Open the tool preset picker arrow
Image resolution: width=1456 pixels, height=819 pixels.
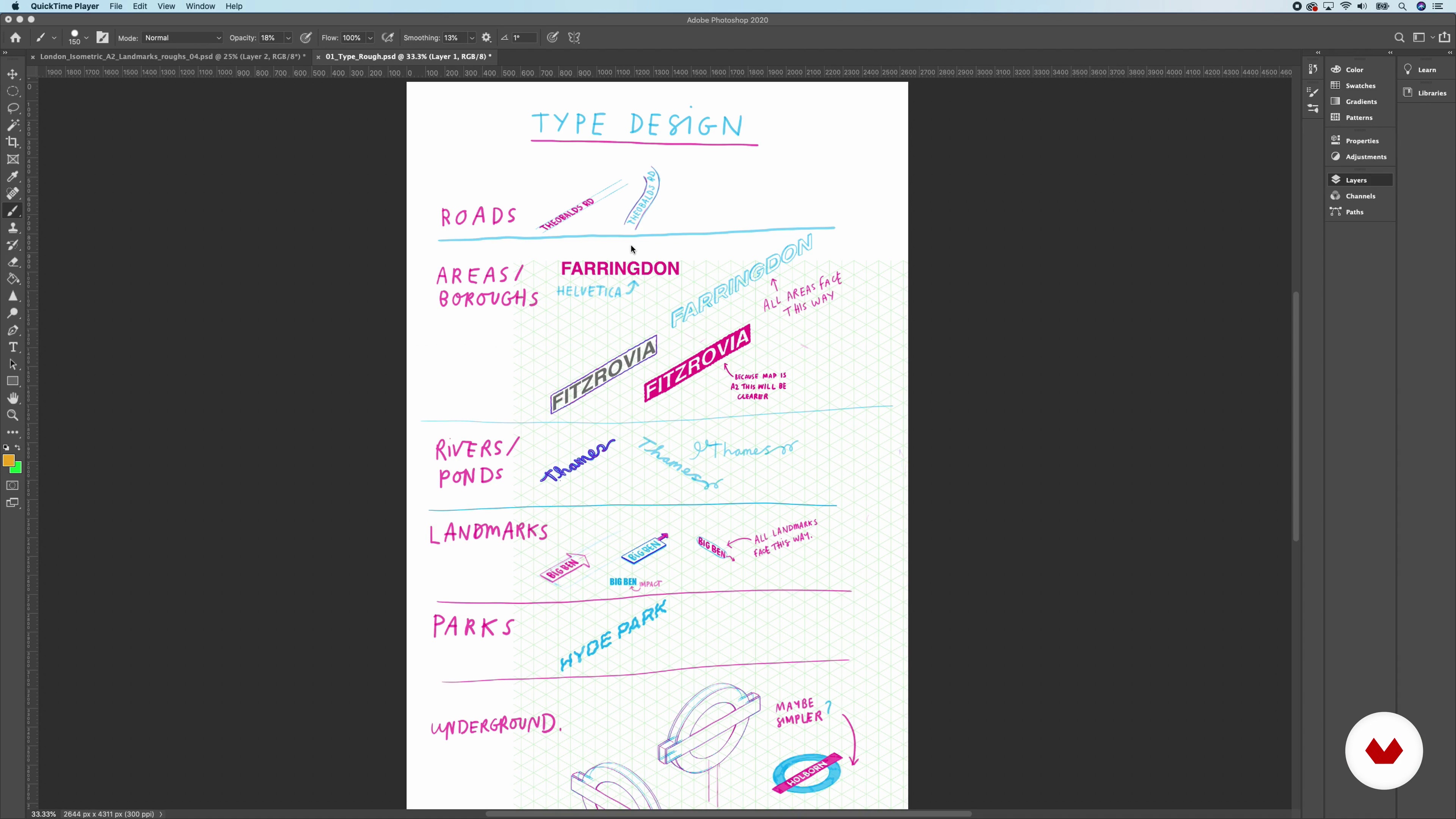54,38
